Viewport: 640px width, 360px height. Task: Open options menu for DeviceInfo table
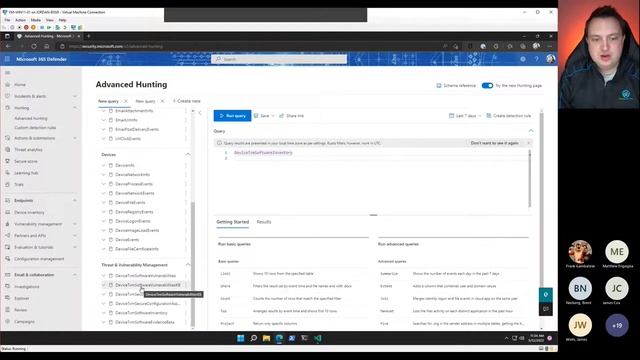pos(186,165)
